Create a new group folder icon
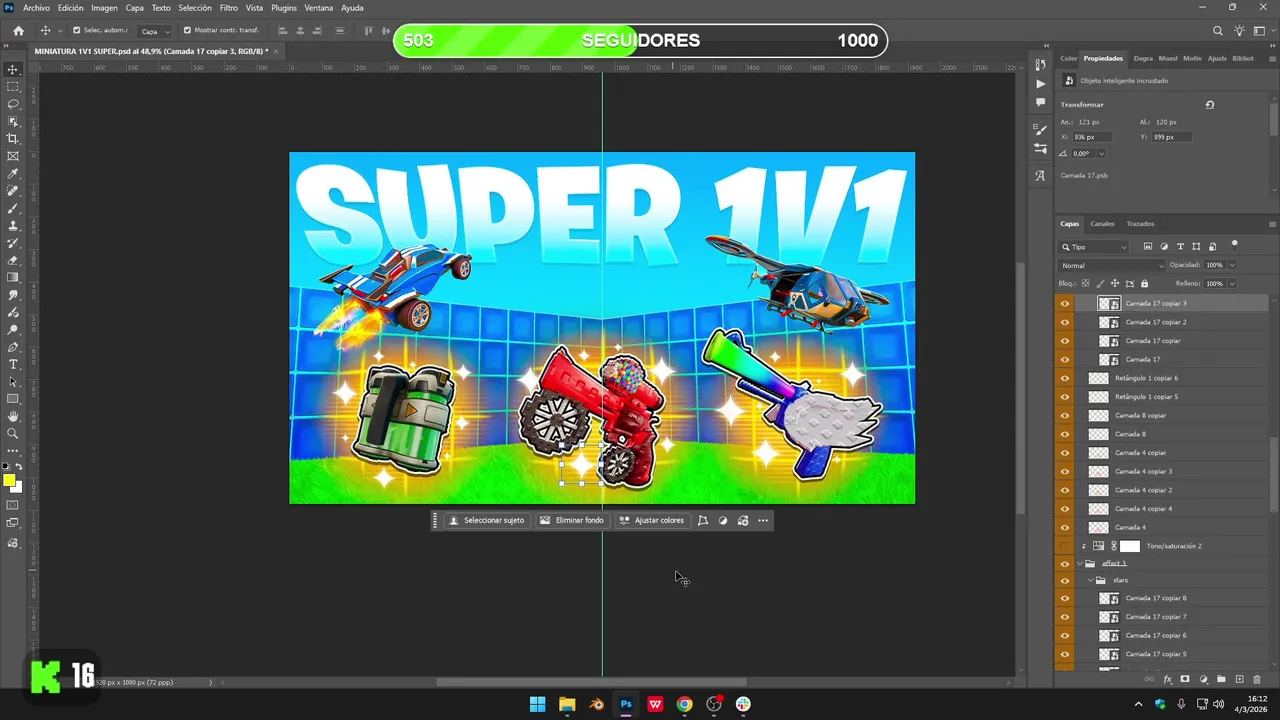Viewport: 1280px width, 720px height. (x=1221, y=679)
